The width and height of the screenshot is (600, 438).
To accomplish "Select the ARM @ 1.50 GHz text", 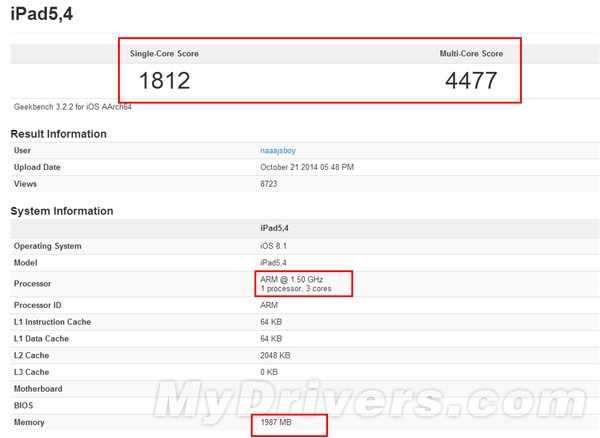I will (x=292, y=279).
